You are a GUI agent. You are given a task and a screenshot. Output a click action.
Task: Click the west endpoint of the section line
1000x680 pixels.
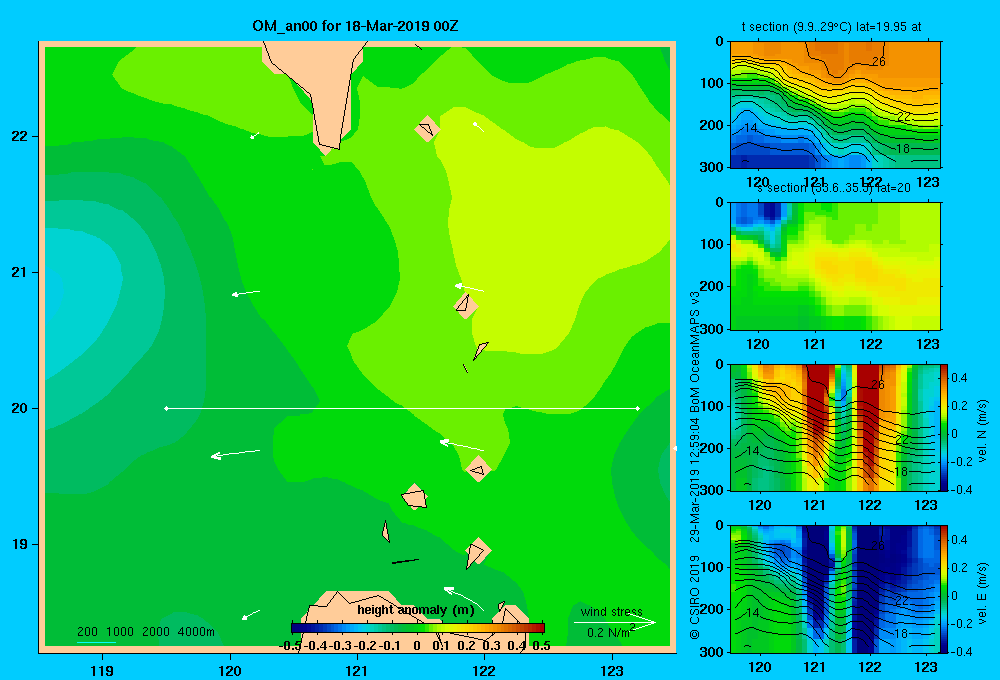point(166,408)
